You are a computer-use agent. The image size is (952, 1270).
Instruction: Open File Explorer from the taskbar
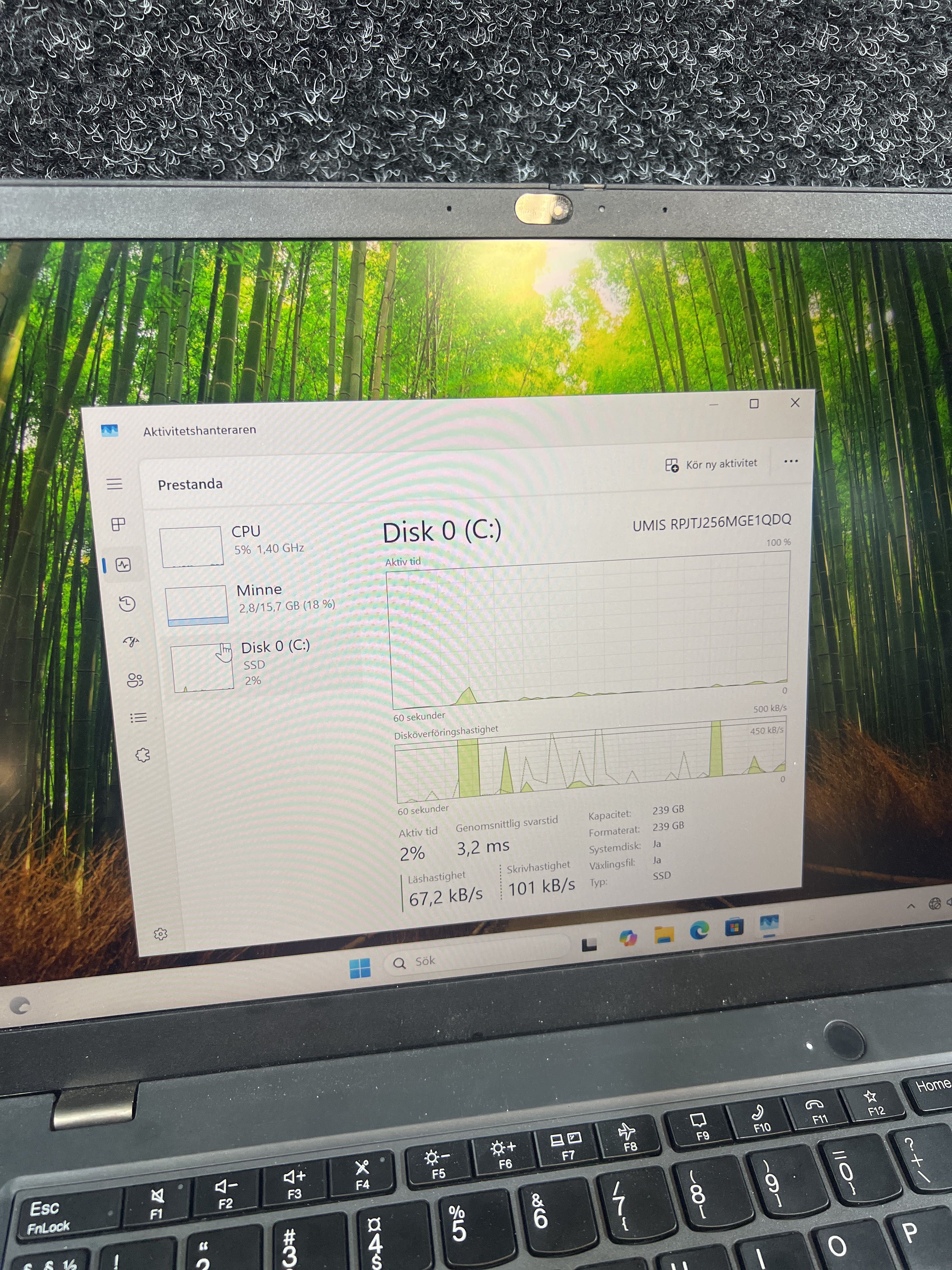[664, 934]
